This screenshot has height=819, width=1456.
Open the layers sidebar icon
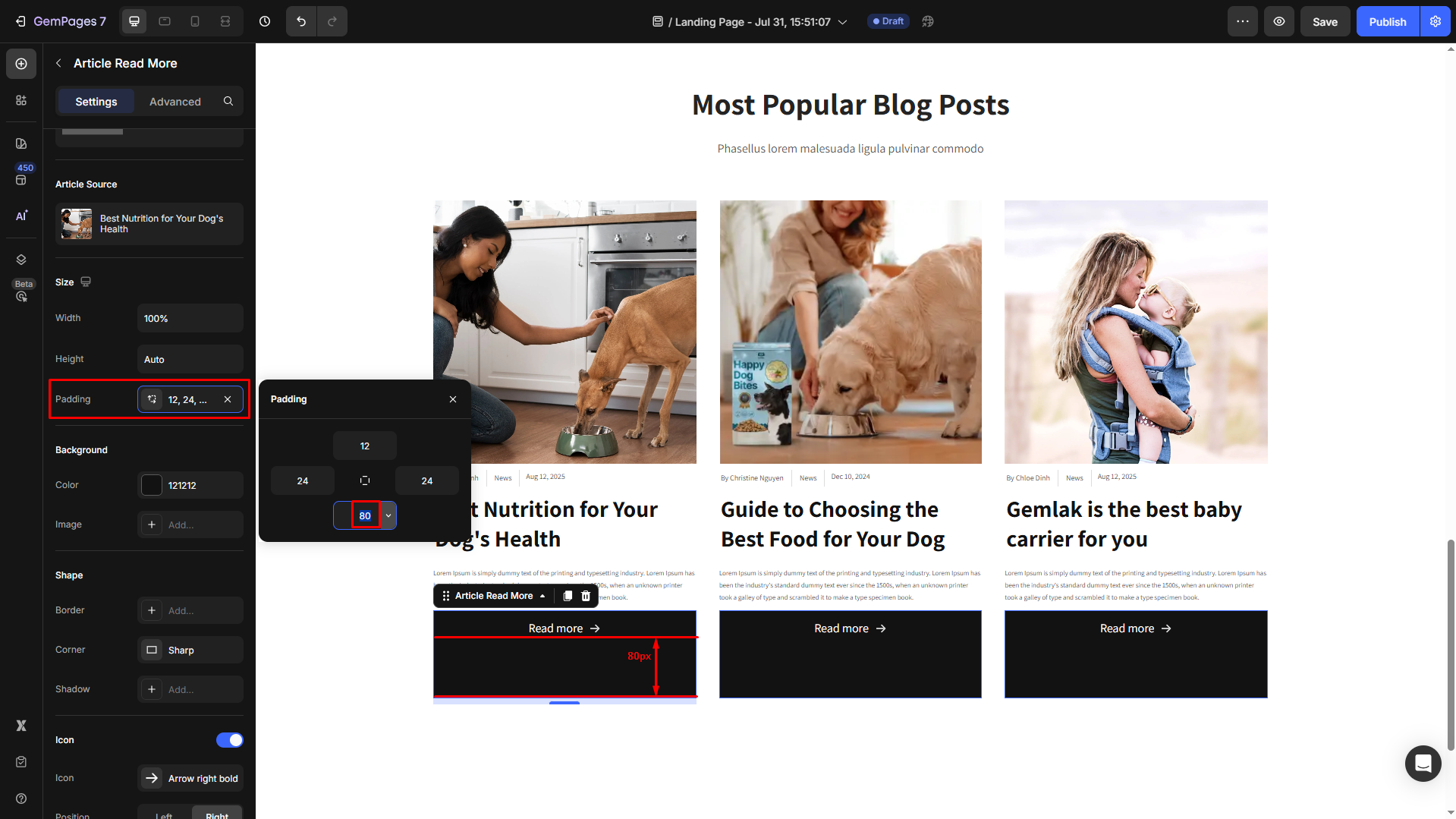[x=21, y=260]
